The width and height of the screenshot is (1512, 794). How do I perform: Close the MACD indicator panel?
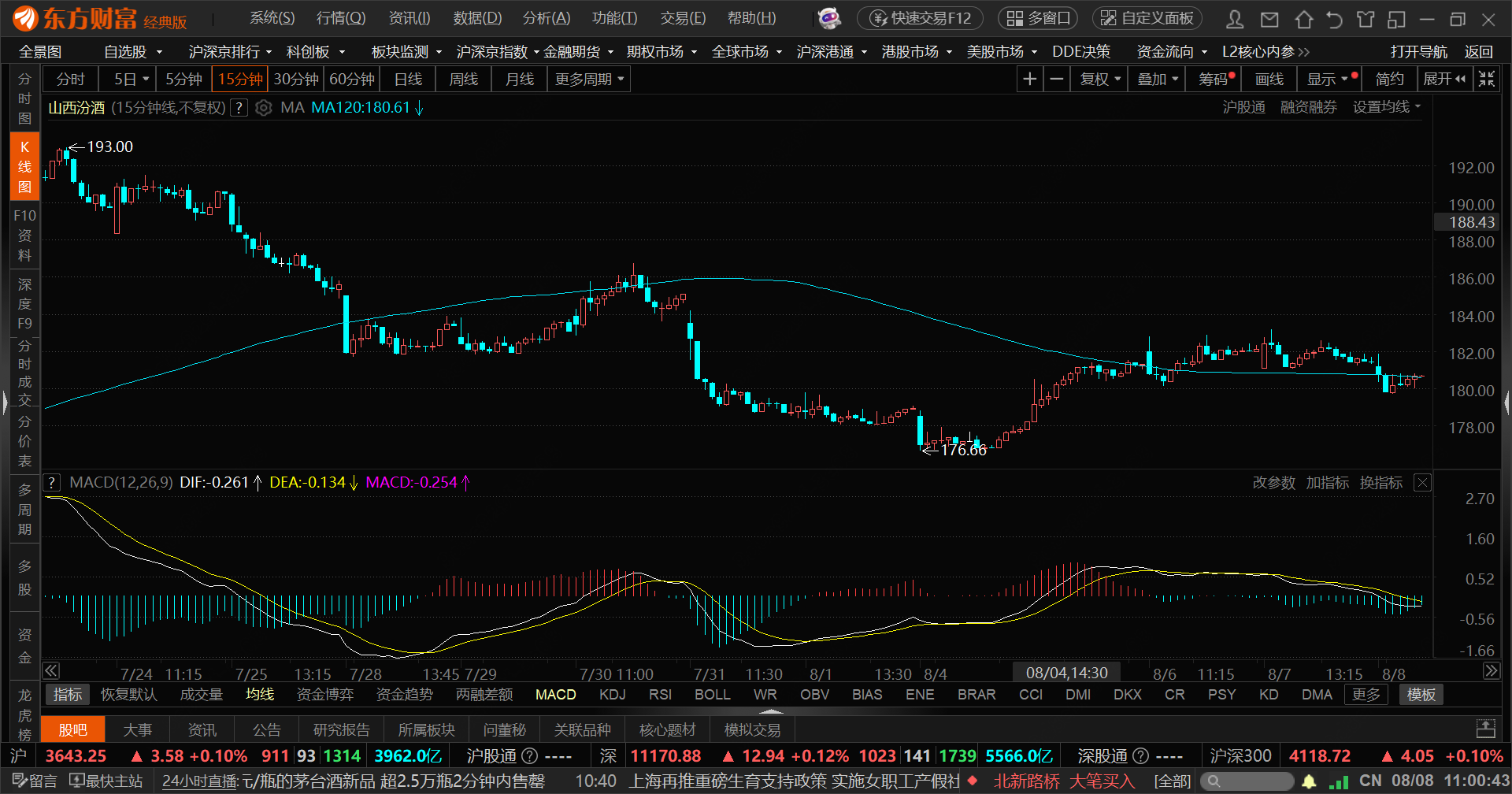coord(1422,483)
